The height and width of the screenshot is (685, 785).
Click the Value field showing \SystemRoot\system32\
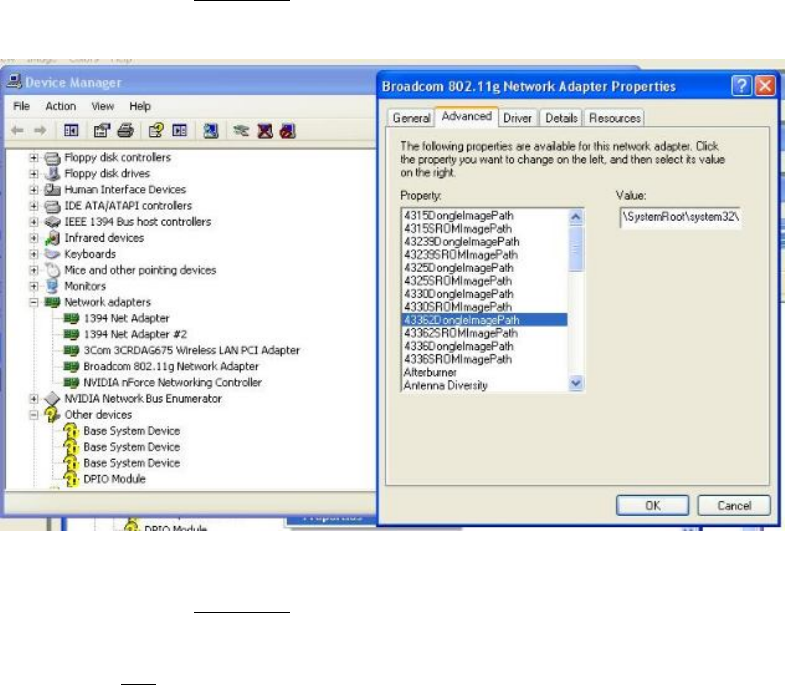(680, 217)
